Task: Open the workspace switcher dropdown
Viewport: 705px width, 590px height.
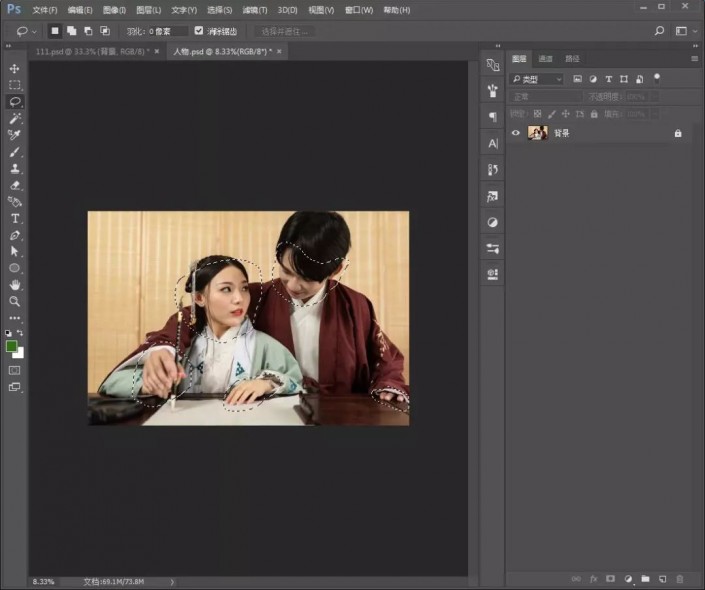Action: click(x=687, y=31)
